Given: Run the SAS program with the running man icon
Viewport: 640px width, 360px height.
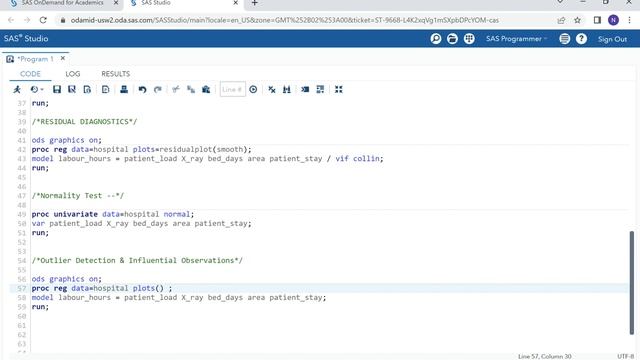Looking at the screenshot, I should tap(17, 89).
